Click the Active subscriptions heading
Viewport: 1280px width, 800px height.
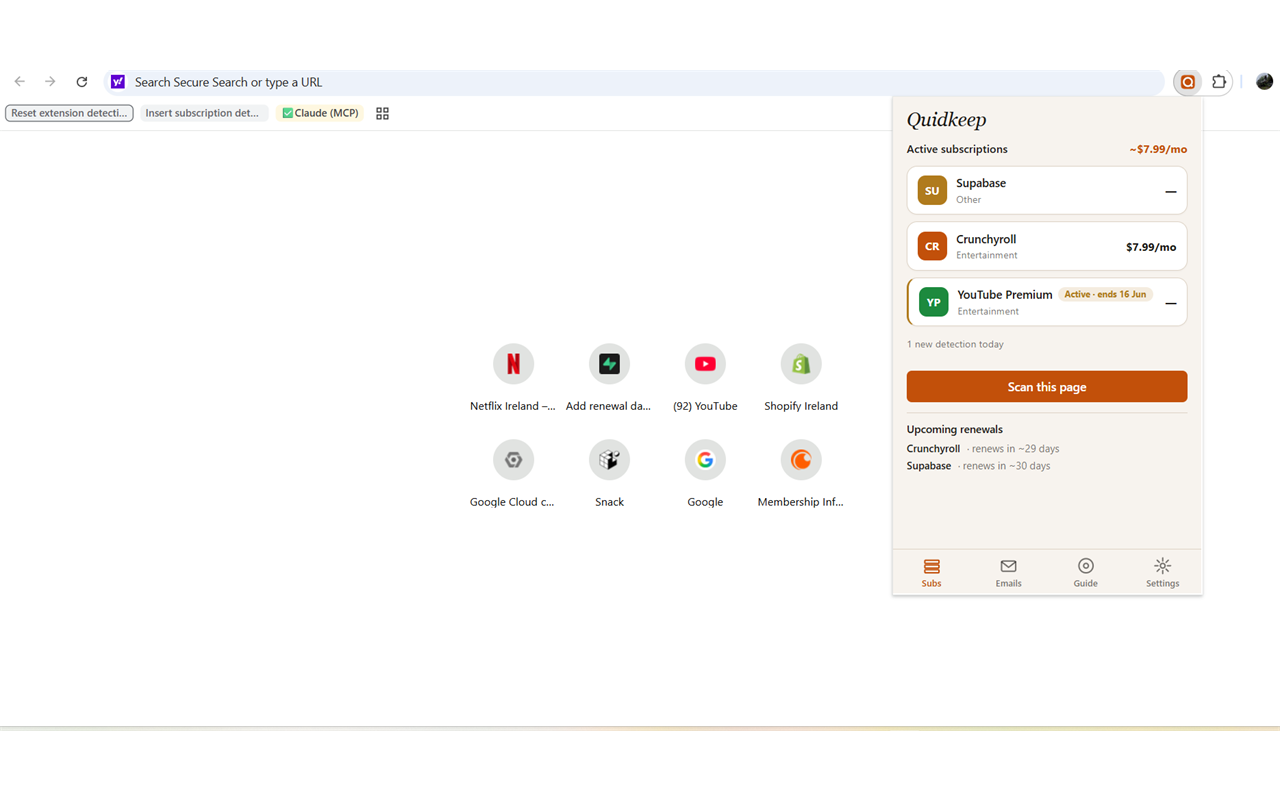coord(957,149)
